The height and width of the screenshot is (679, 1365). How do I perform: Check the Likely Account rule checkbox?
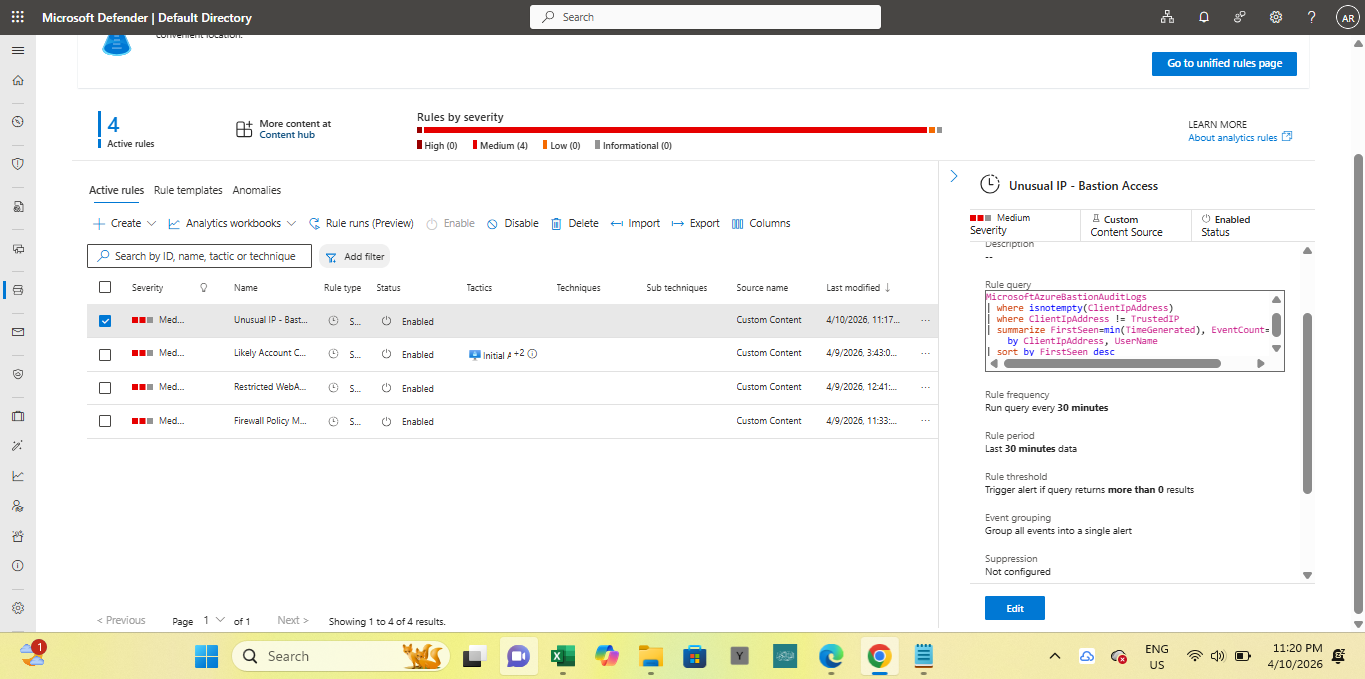[105, 354]
